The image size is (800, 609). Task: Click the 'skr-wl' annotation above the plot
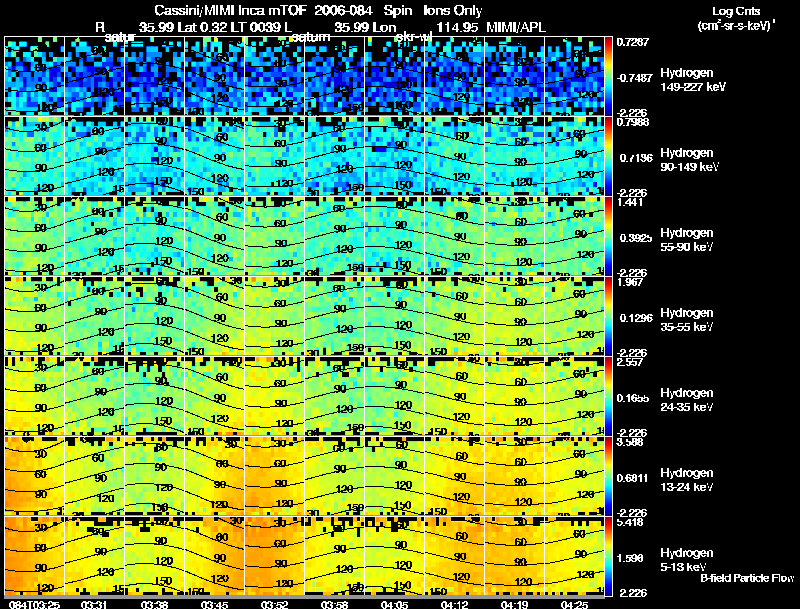point(413,37)
